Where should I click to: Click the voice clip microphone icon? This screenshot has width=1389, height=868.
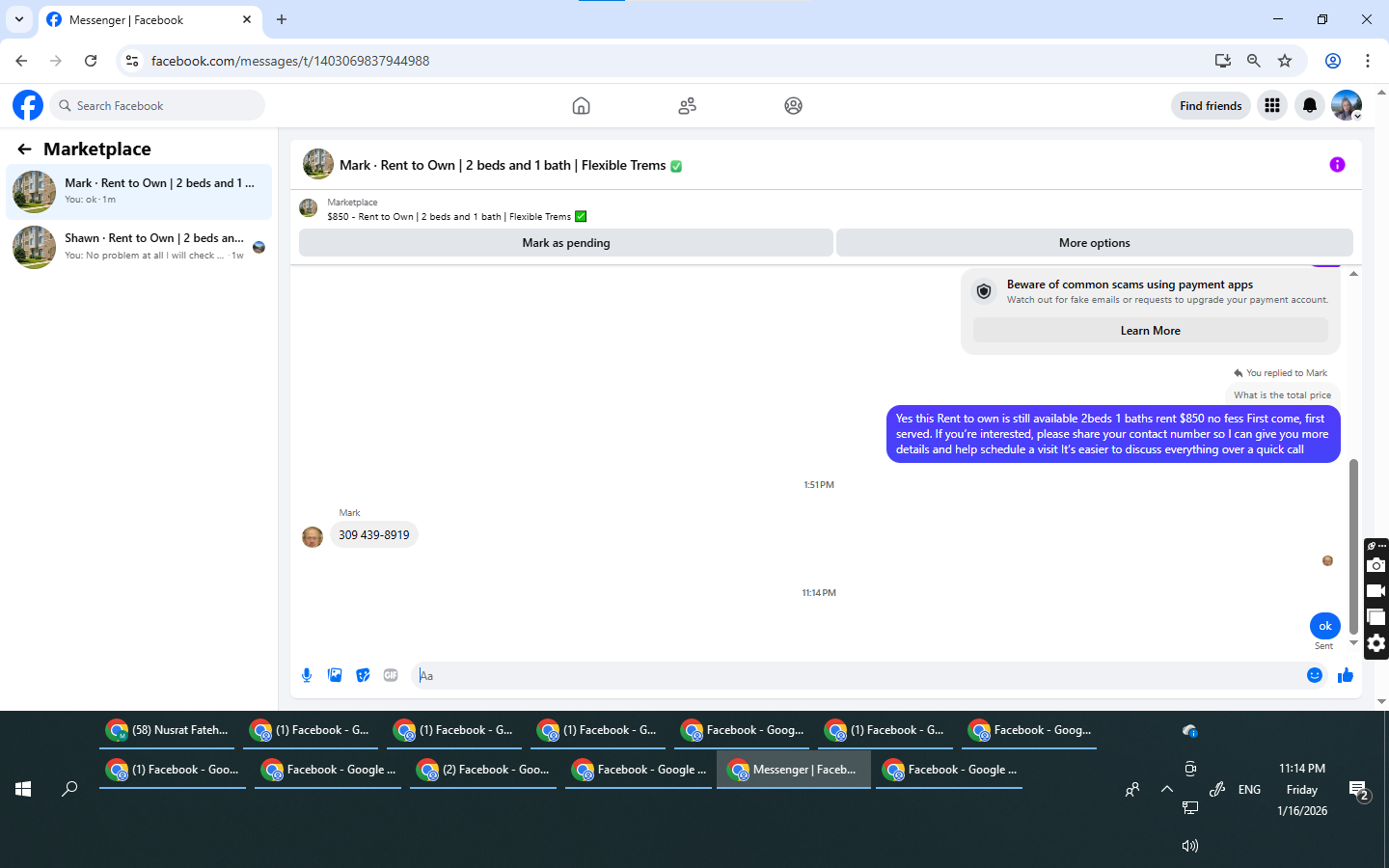(307, 675)
